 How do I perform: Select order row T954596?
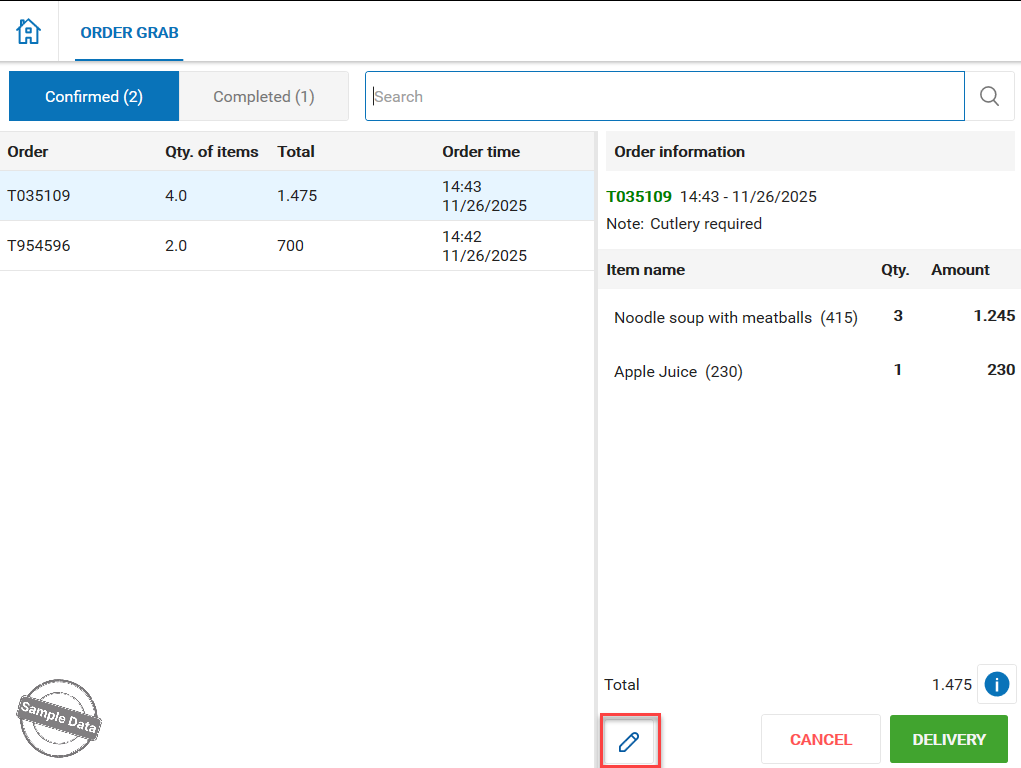(x=297, y=246)
